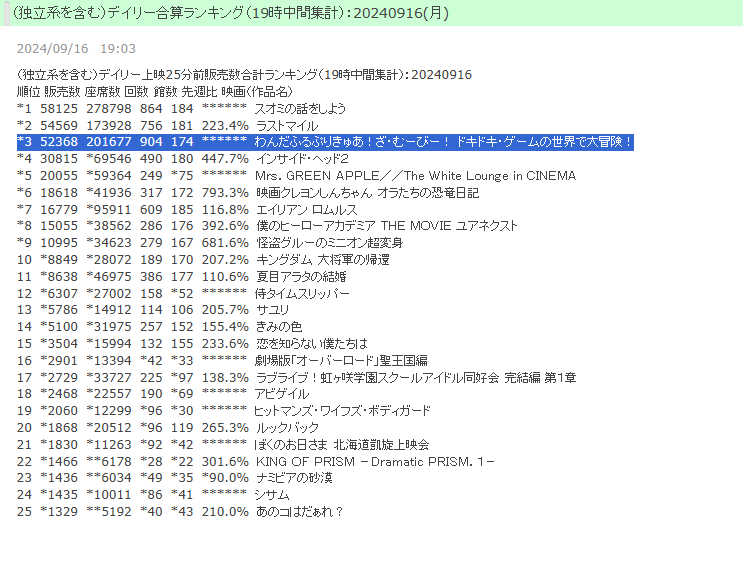Image resolution: width=743 pixels, height=581 pixels.
Task: Click sales figure 58125 in rank 1 row
Action: pos(59,109)
